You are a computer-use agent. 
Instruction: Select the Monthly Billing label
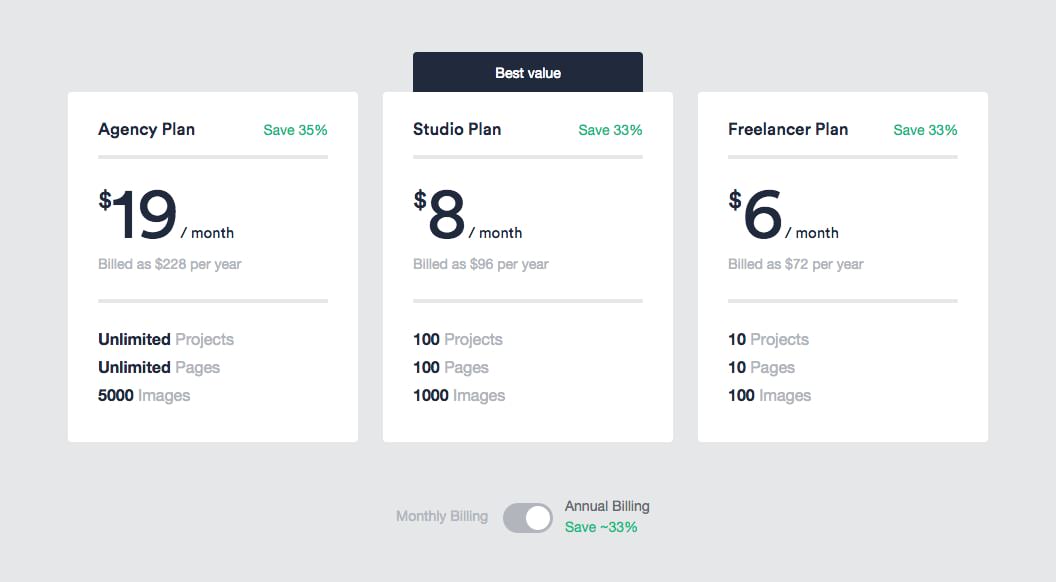click(441, 517)
